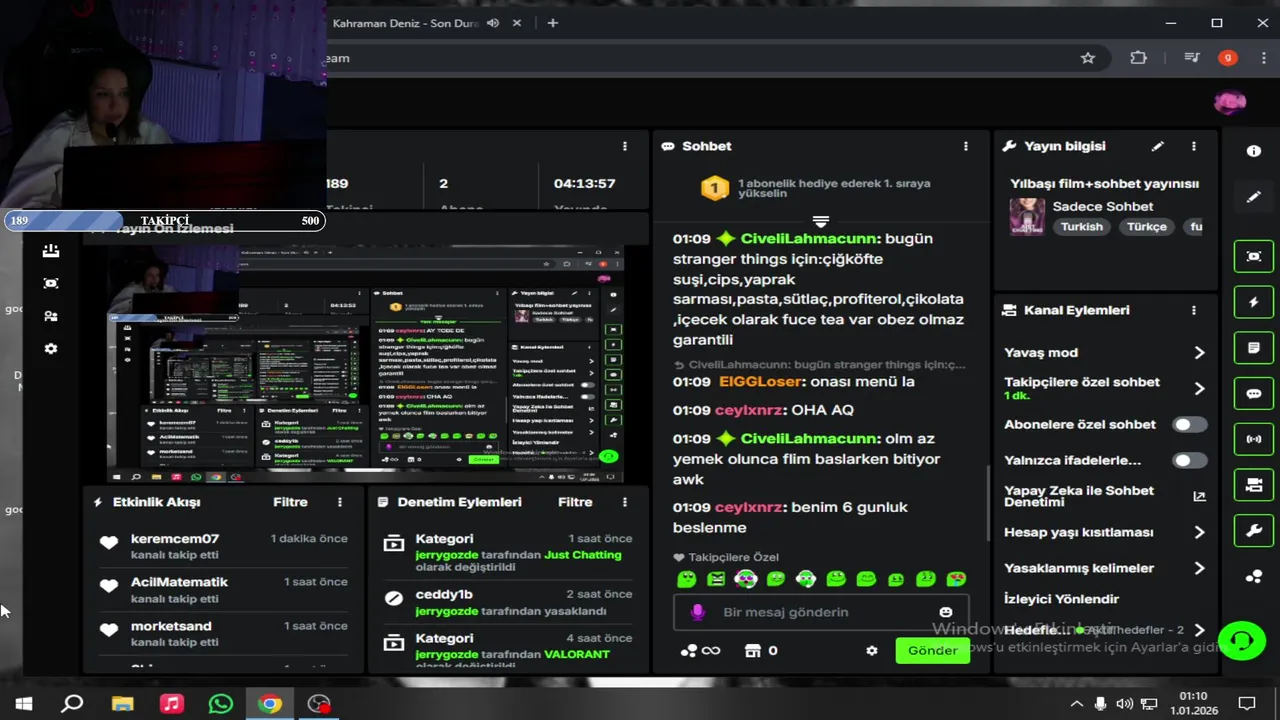
Task: Click the Sadece Sohbet category link
Action: point(1102,206)
